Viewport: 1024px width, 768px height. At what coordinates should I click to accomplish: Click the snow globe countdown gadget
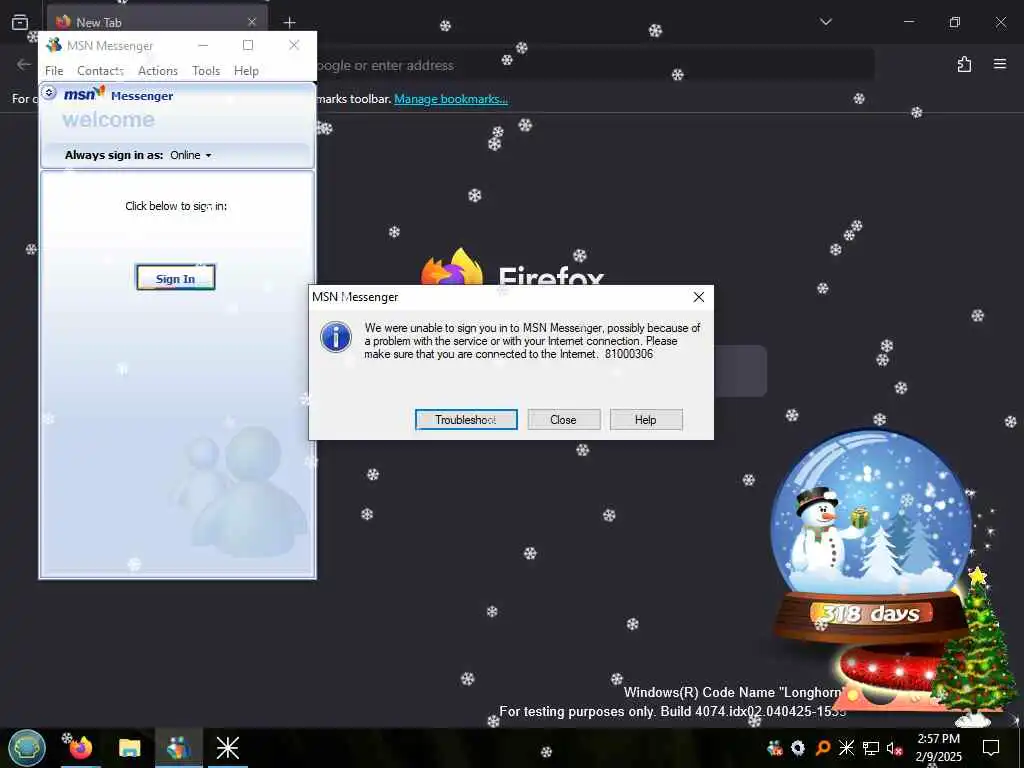tap(871, 536)
